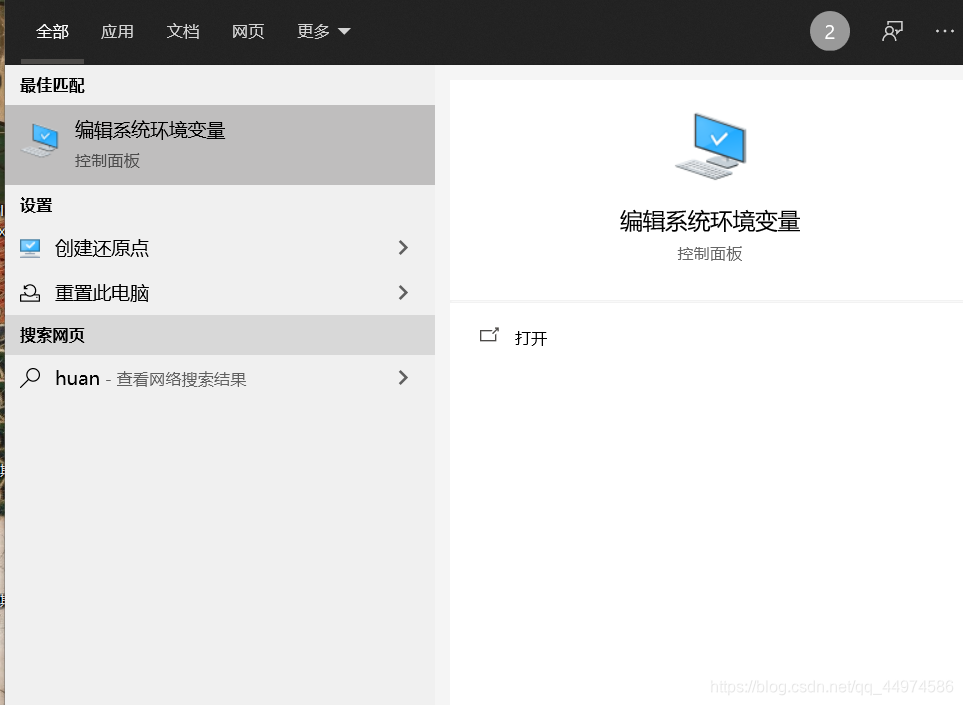
Task: Click the 打开 action link
Action: coord(531,337)
